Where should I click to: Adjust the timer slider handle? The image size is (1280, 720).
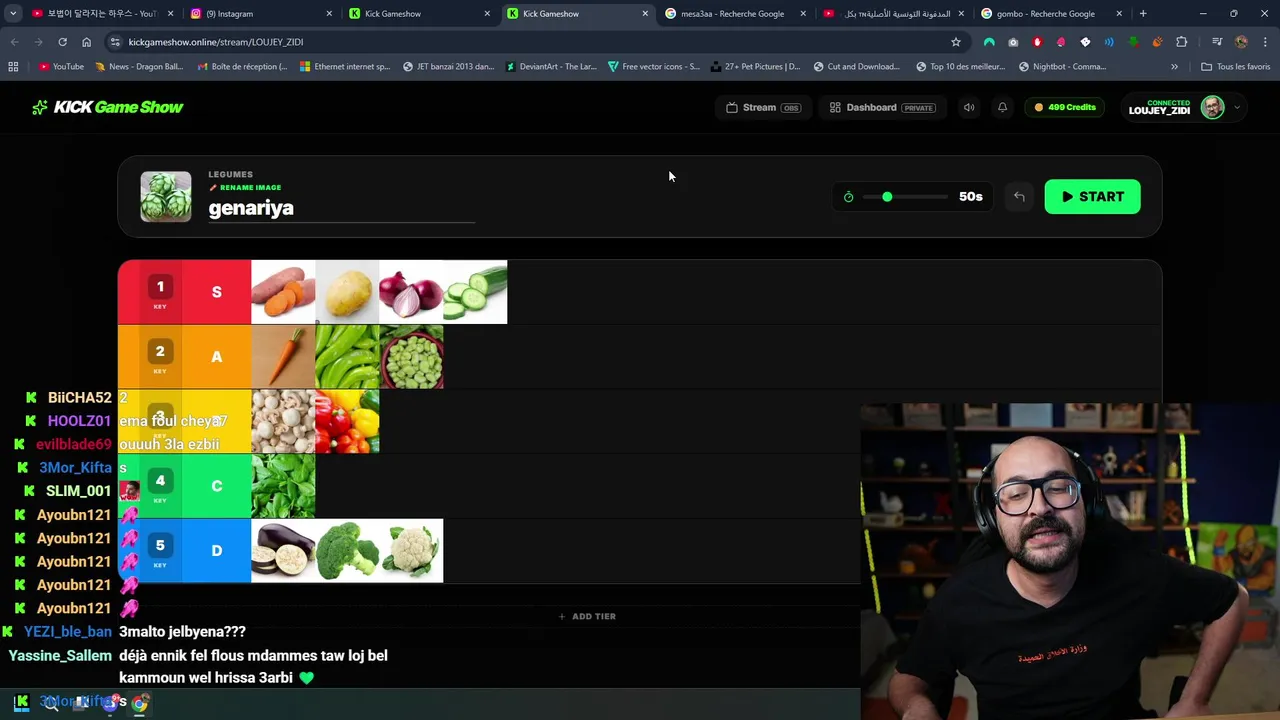coord(887,197)
